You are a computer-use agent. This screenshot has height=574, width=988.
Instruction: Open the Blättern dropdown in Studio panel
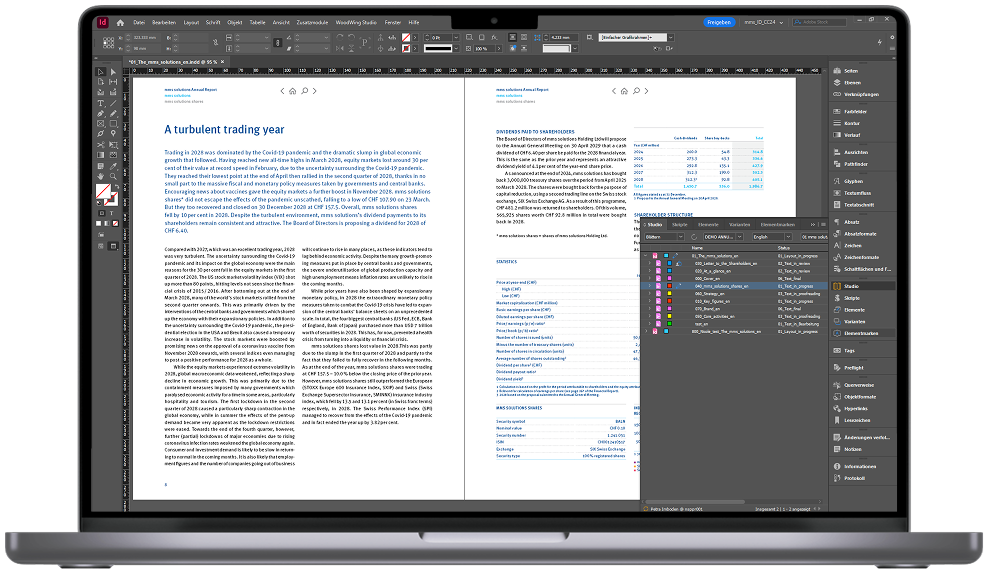663,238
